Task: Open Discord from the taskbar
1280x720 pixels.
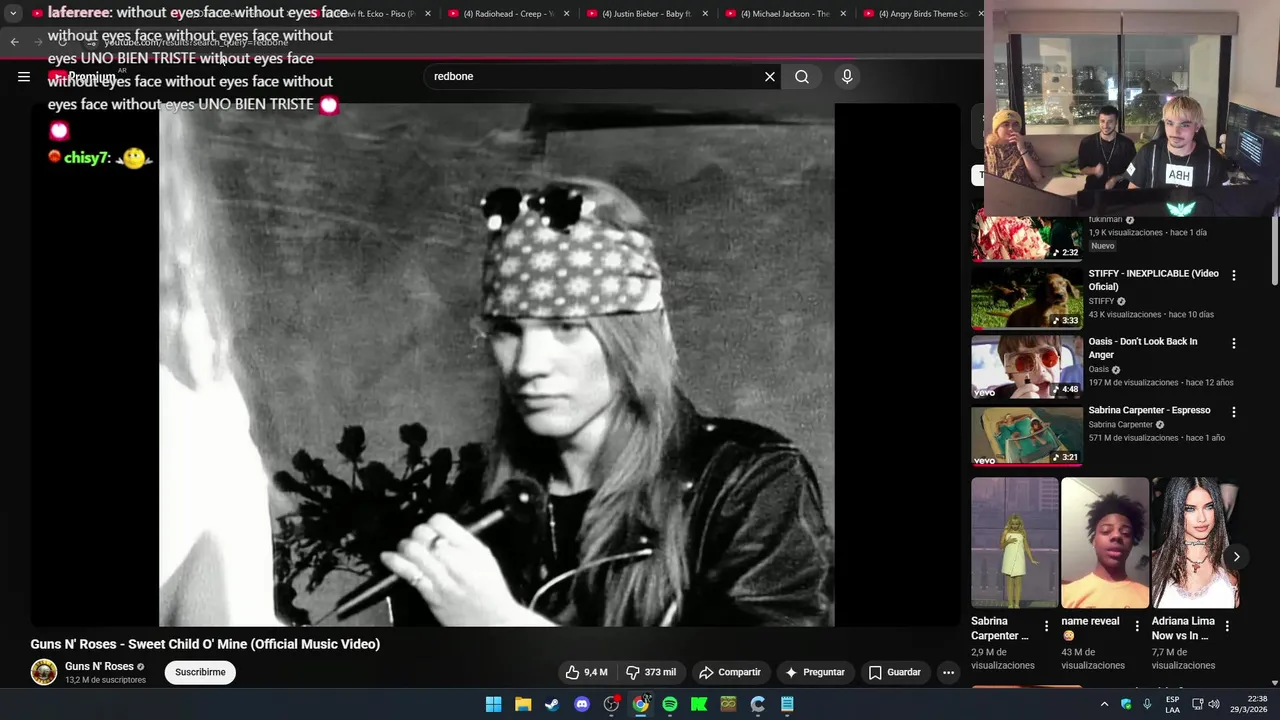Action: 582,704
